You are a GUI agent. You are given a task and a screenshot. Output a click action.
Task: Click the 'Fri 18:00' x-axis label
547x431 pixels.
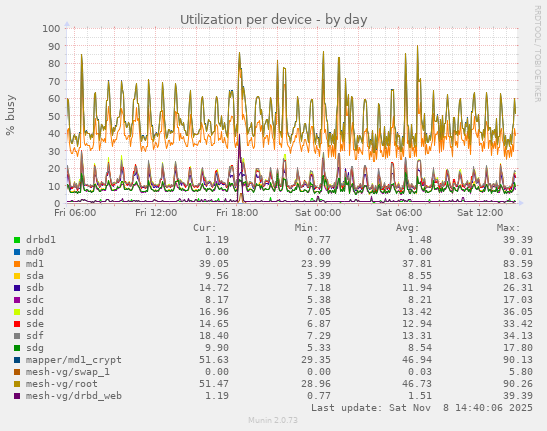(237, 213)
